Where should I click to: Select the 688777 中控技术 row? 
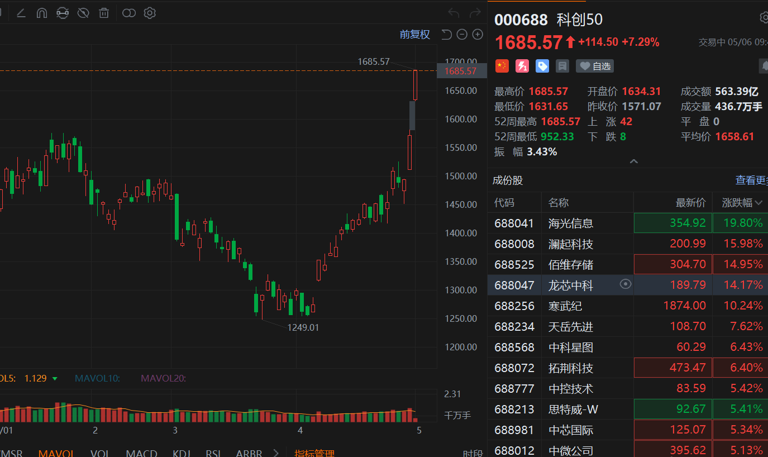[x=628, y=388]
